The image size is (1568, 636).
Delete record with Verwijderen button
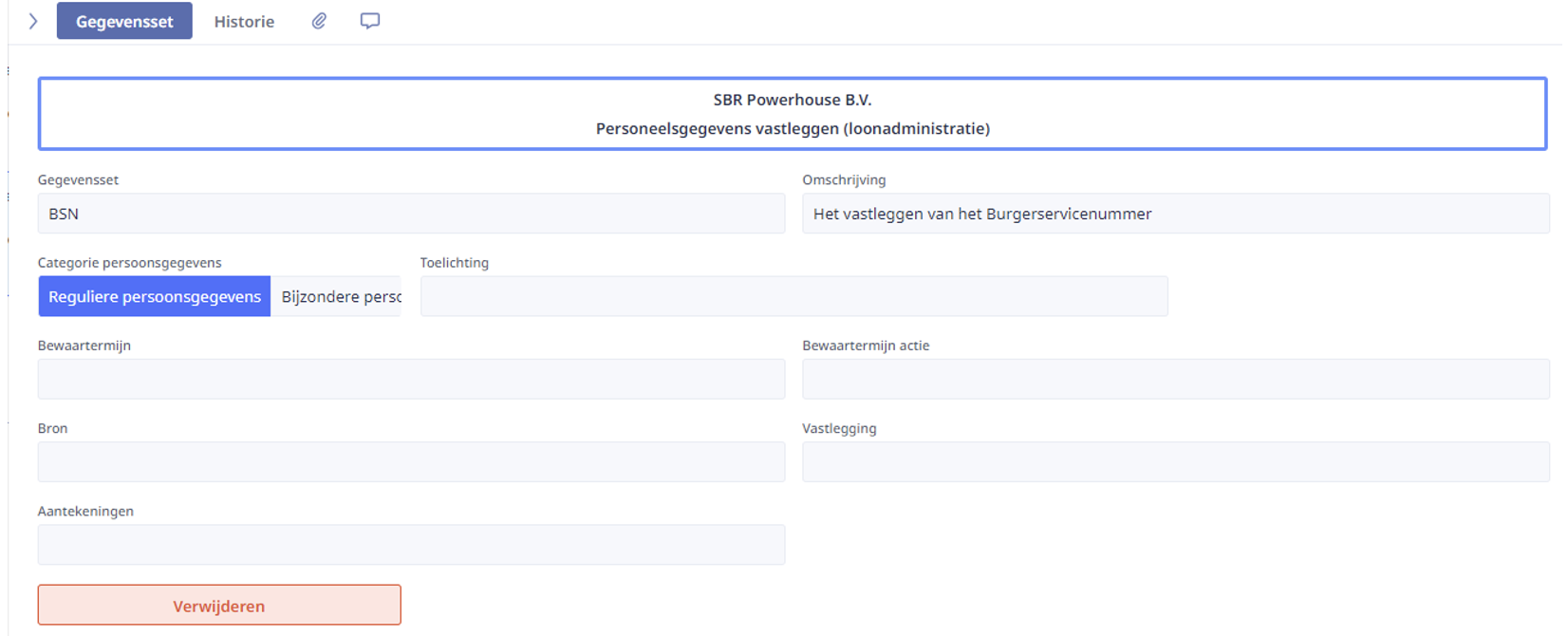(219, 605)
